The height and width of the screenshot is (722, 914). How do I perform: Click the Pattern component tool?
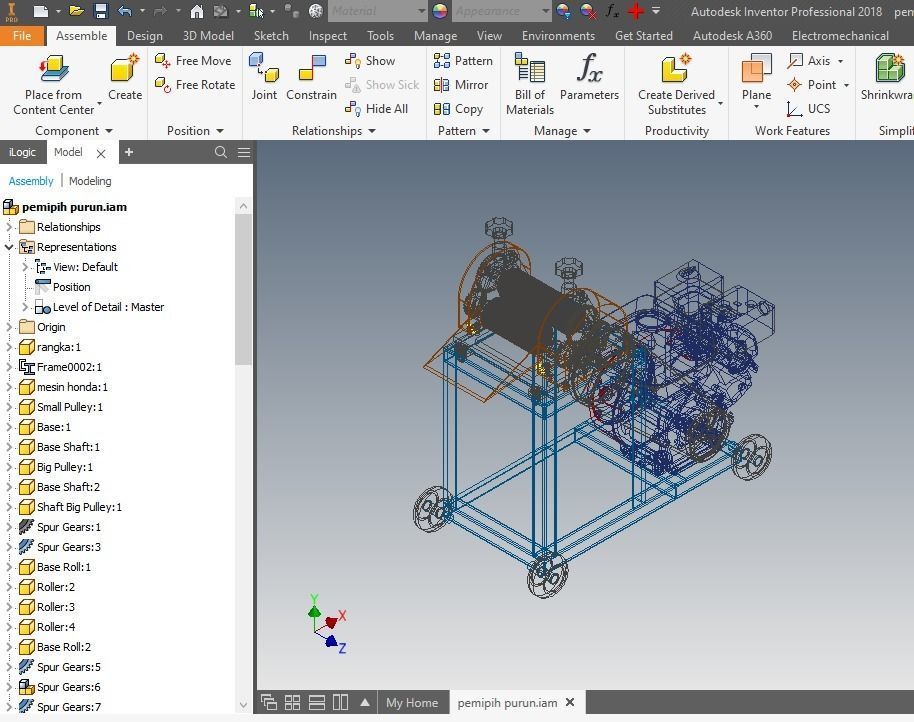click(463, 61)
